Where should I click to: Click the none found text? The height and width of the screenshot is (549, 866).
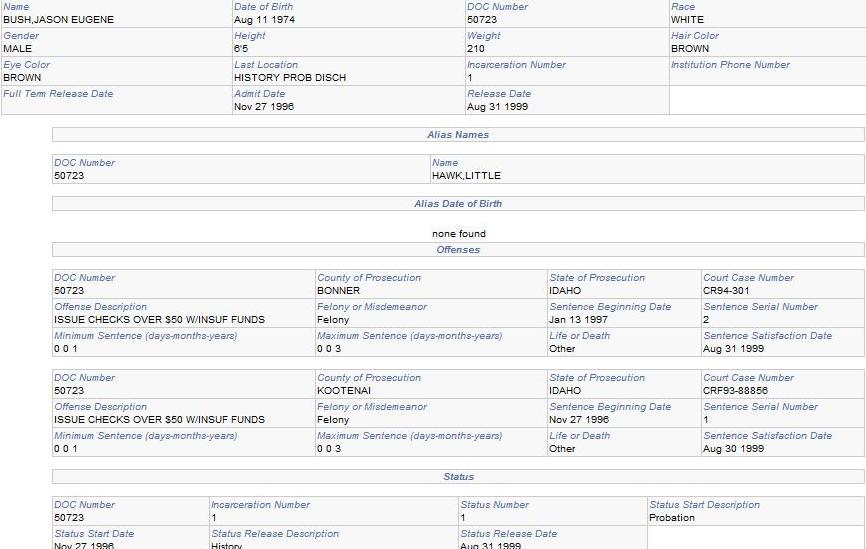pyautogui.click(x=458, y=234)
